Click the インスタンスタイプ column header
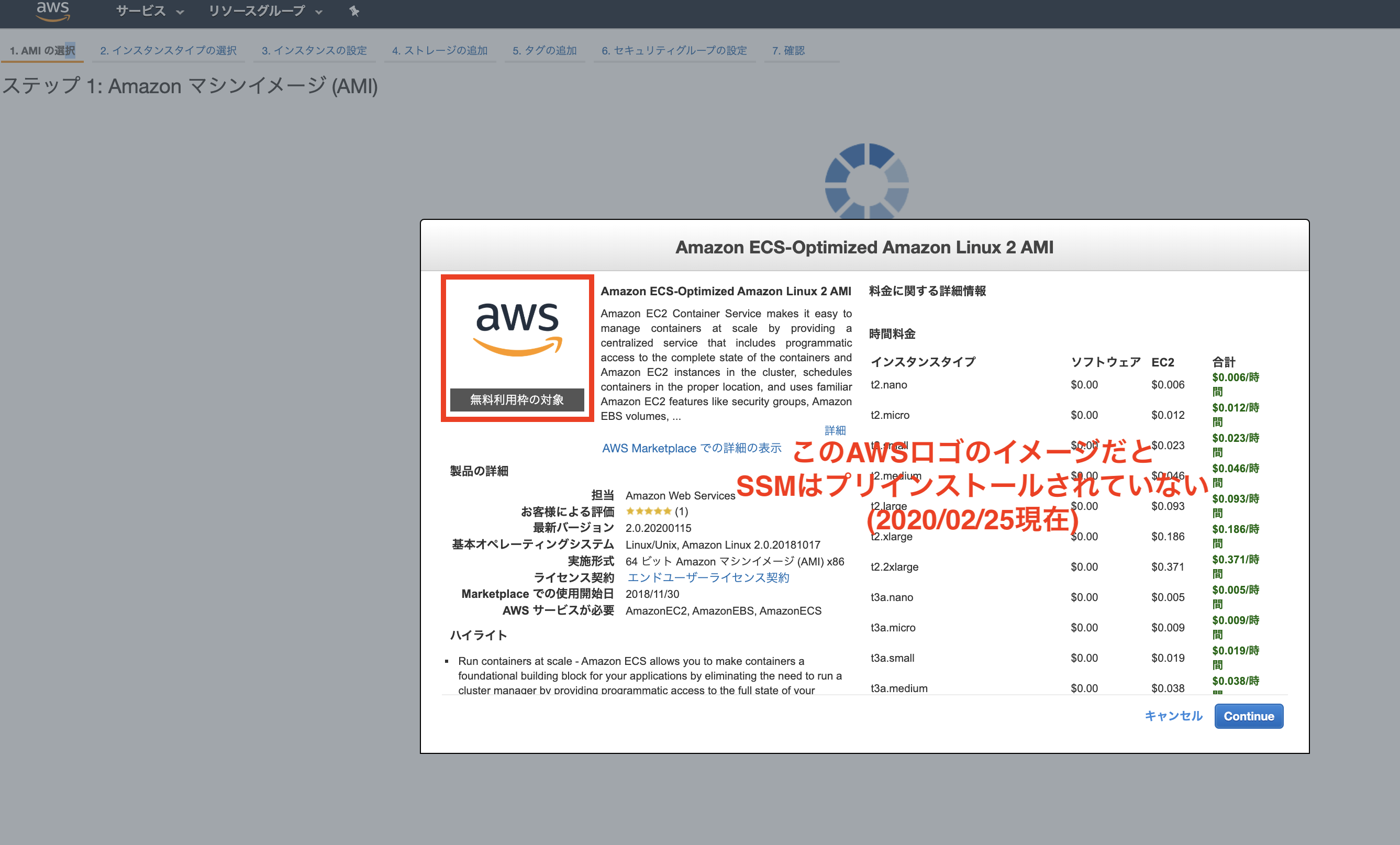This screenshot has width=1400, height=845. 923,362
